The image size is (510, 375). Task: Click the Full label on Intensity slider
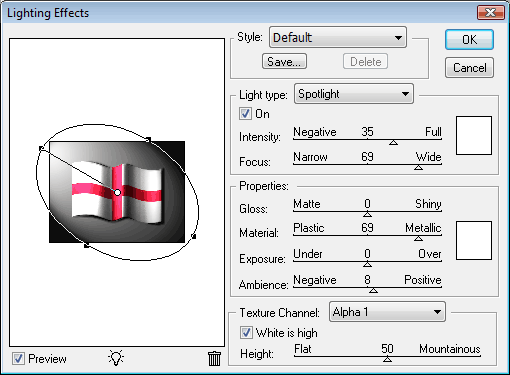pyautogui.click(x=433, y=132)
